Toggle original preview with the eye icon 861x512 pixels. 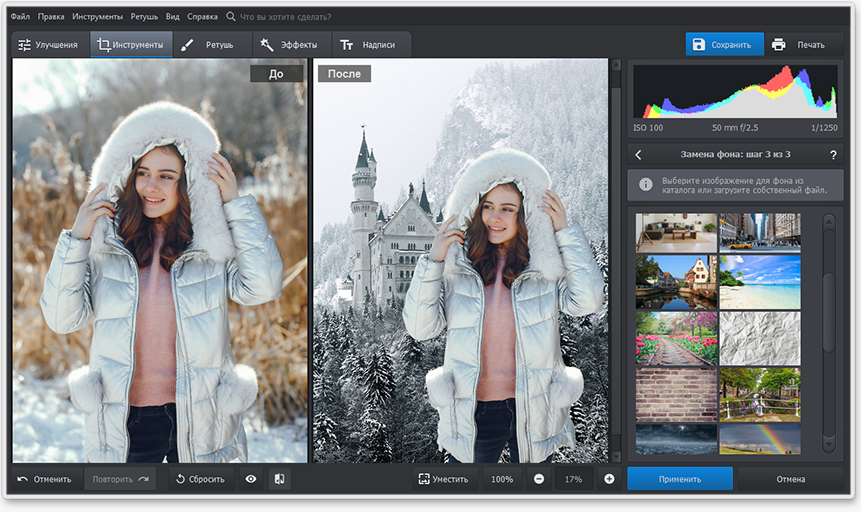[251, 479]
